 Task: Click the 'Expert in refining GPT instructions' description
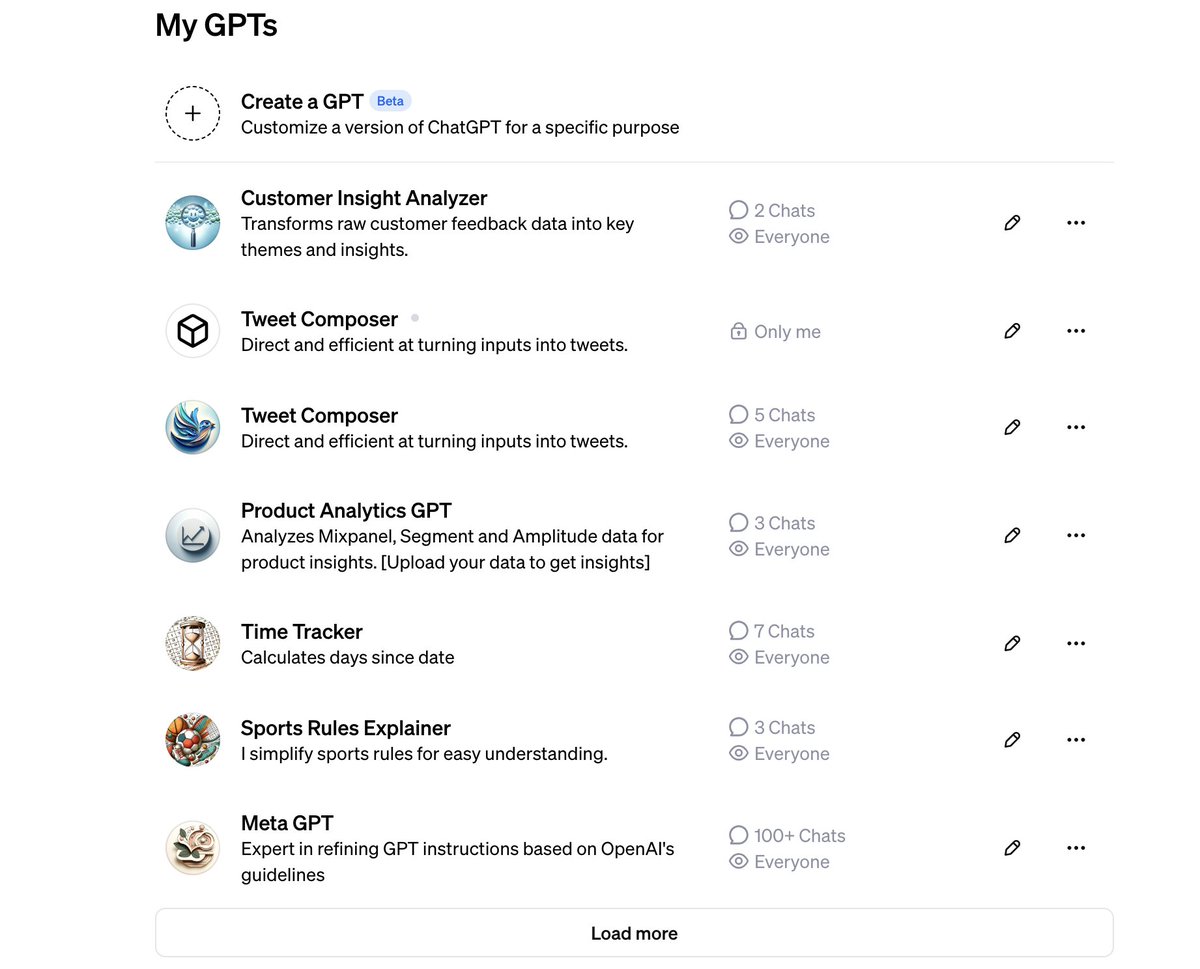[458, 862]
